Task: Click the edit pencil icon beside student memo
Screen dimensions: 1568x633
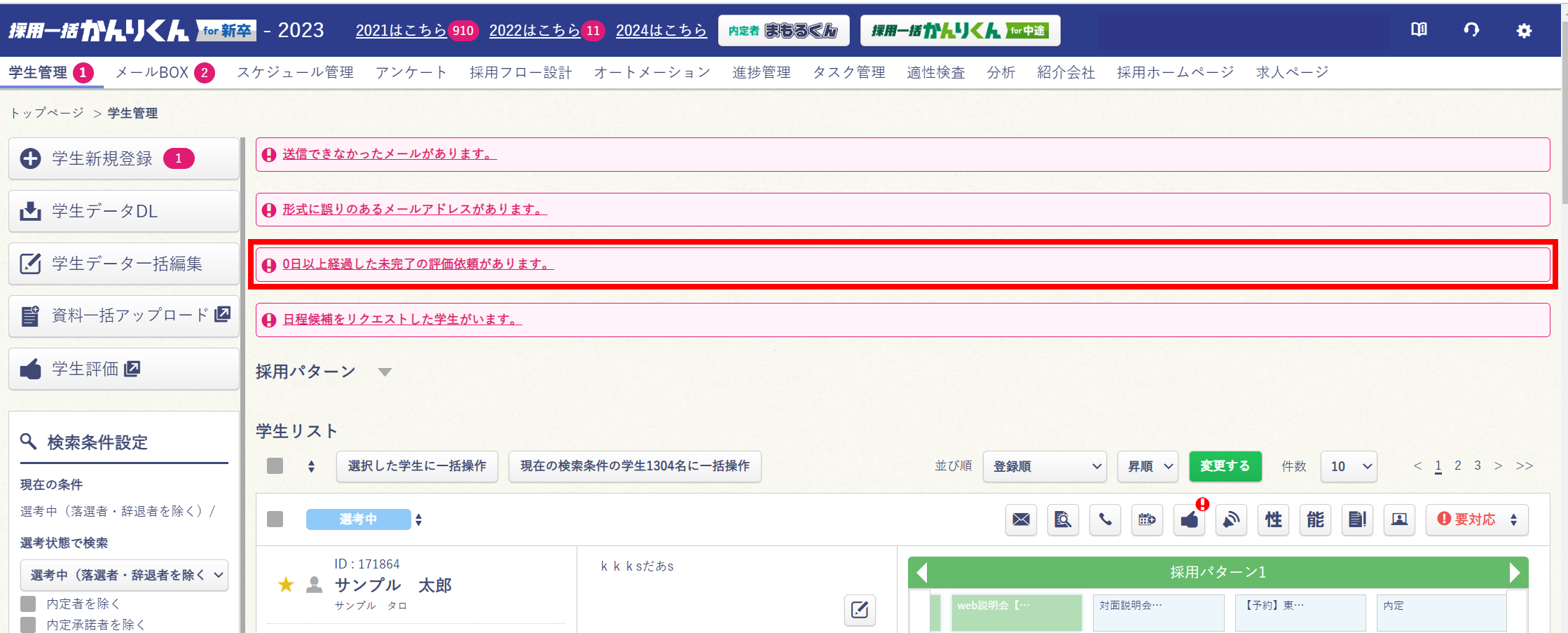Action: 860,610
